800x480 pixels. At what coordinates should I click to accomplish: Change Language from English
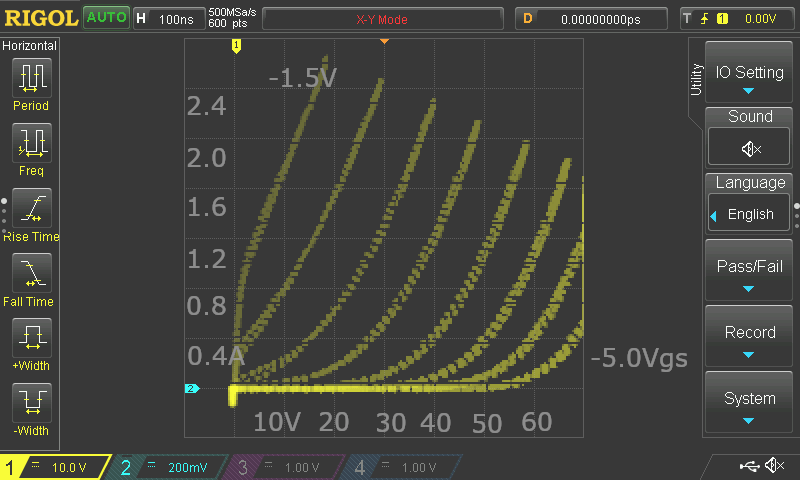click(x=749, y=214)
